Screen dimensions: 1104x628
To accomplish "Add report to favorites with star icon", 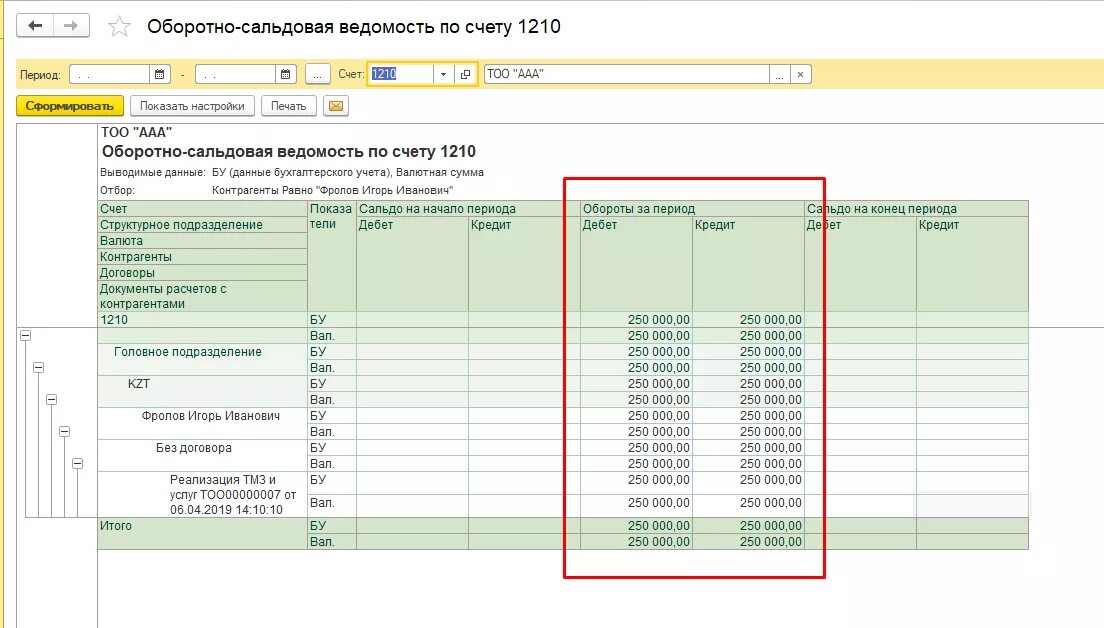I will click(119, 27).
